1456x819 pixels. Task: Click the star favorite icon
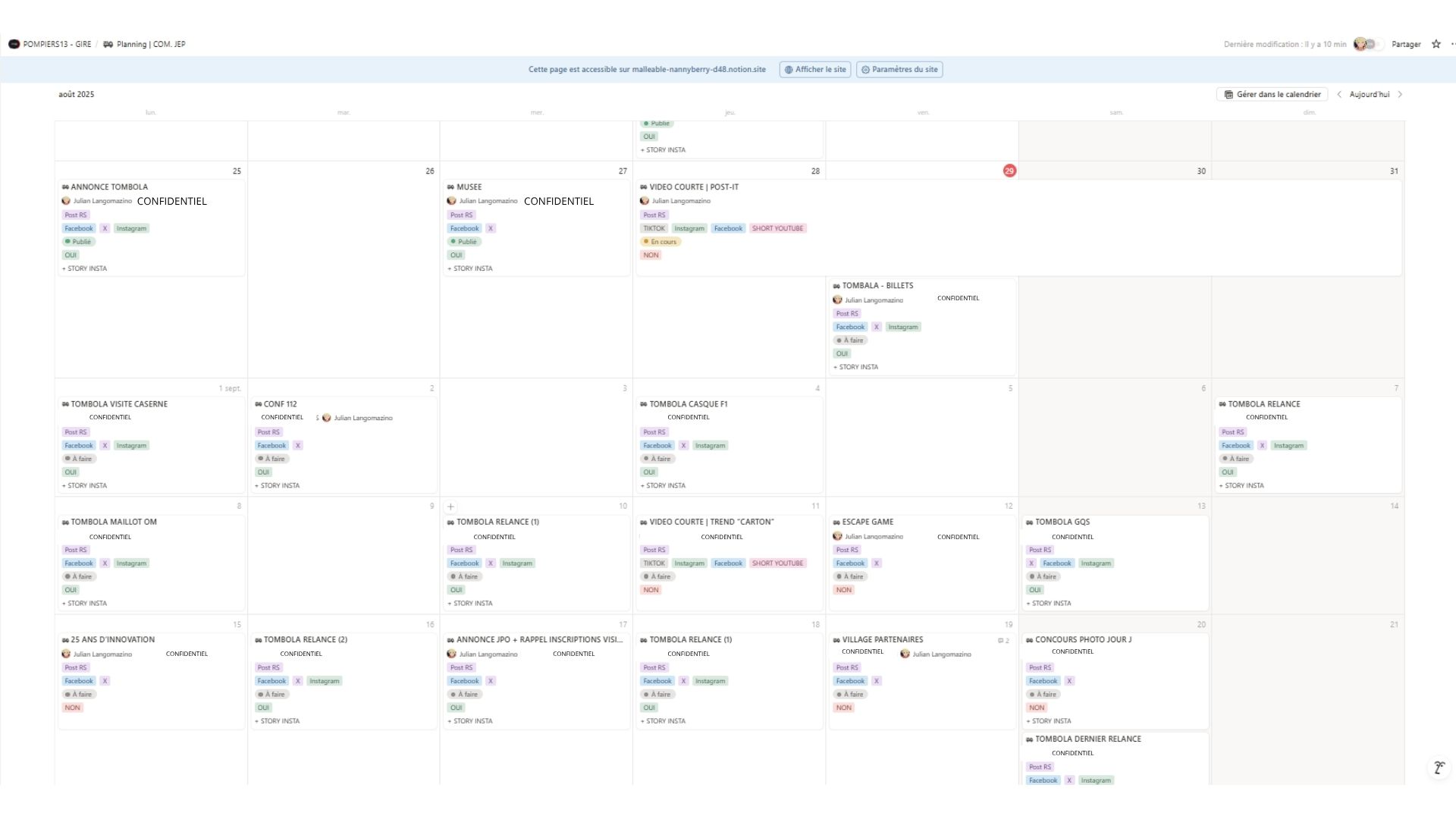tap(1436, 44)
